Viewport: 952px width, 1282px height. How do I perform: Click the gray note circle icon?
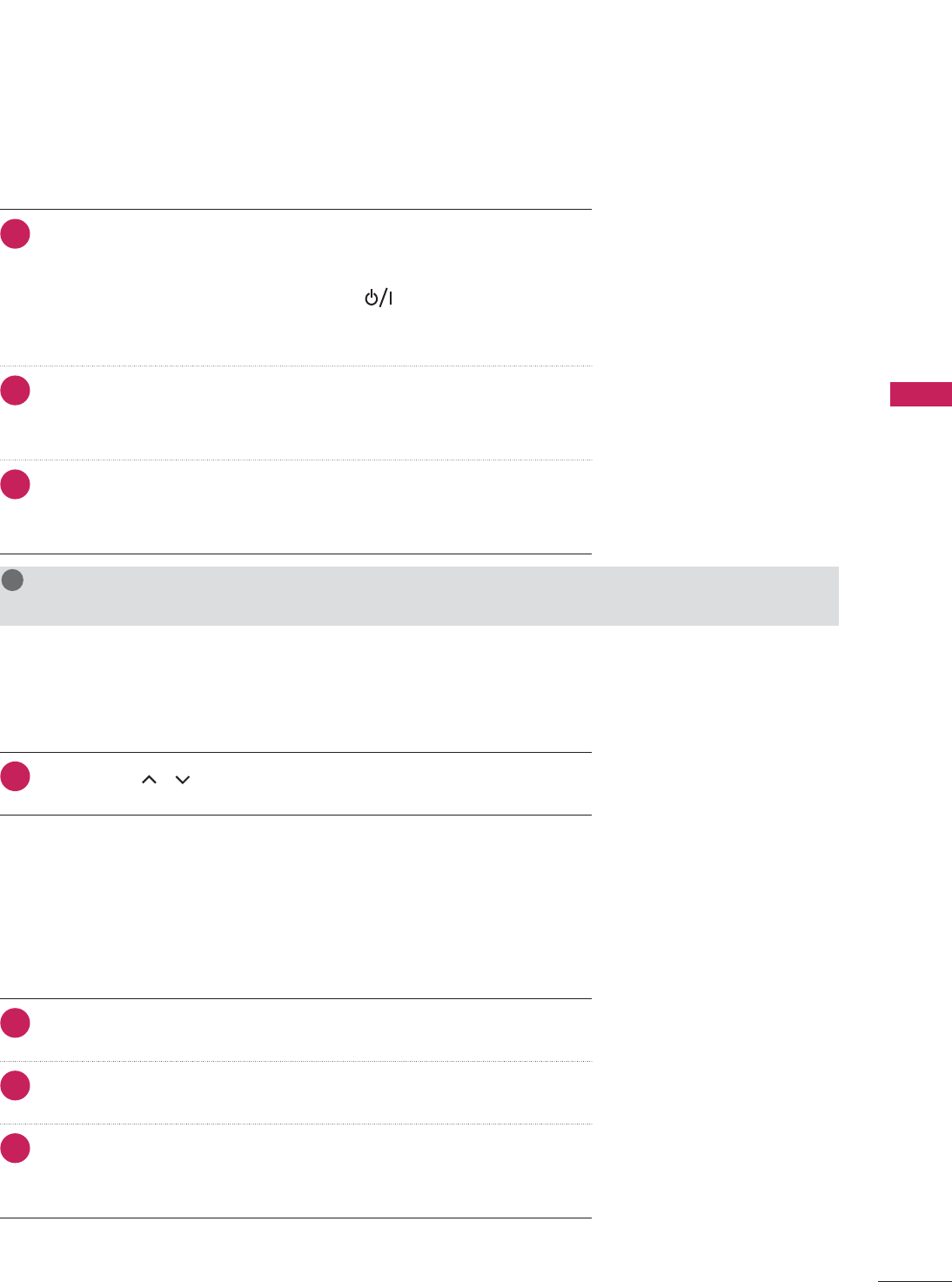pos(12,581)
